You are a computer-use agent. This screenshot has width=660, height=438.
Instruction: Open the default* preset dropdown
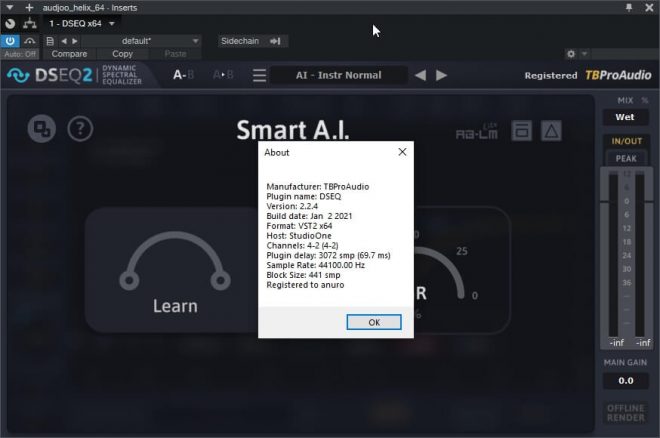141,41
